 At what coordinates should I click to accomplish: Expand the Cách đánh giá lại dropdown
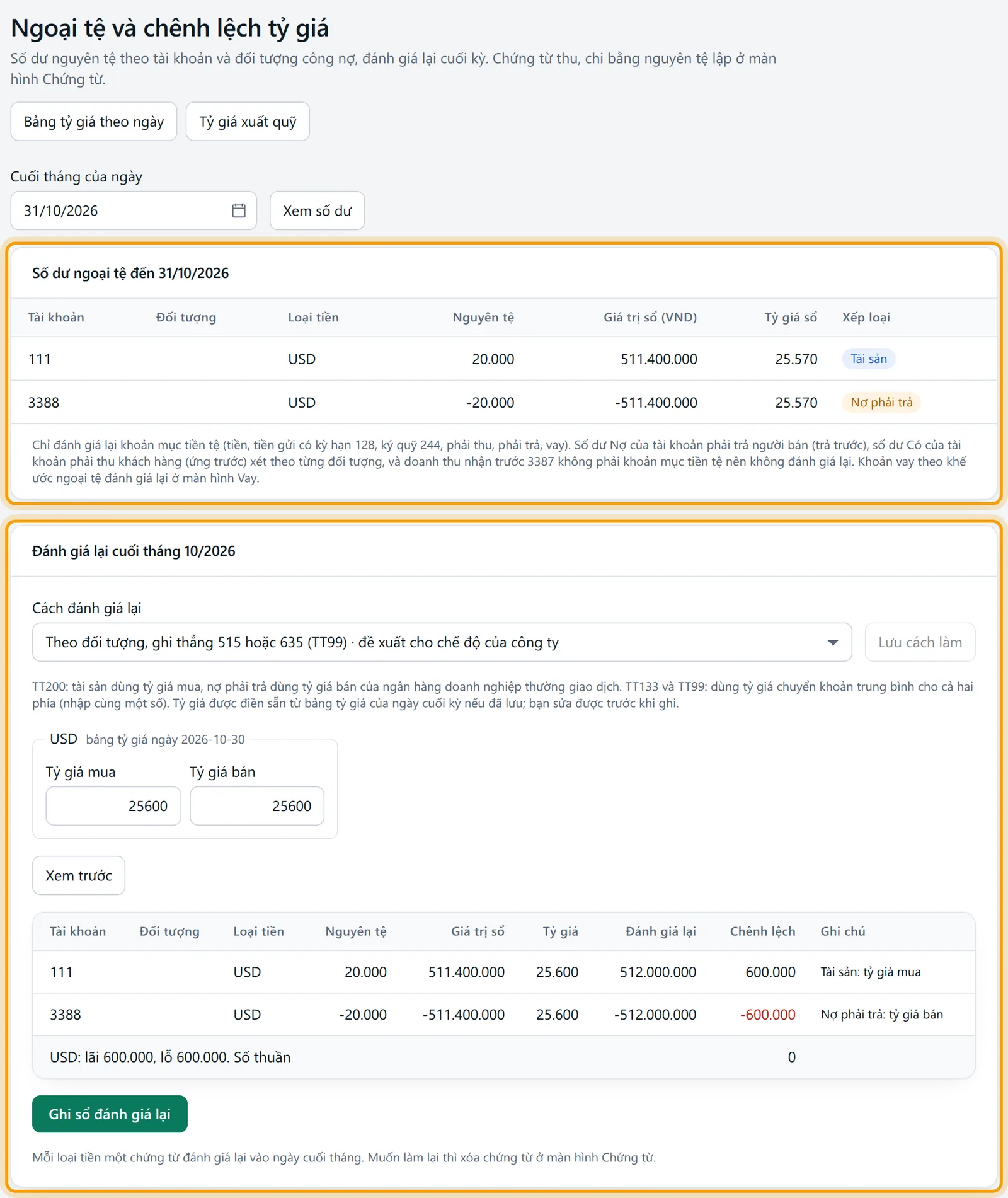[x=442, y=642]
